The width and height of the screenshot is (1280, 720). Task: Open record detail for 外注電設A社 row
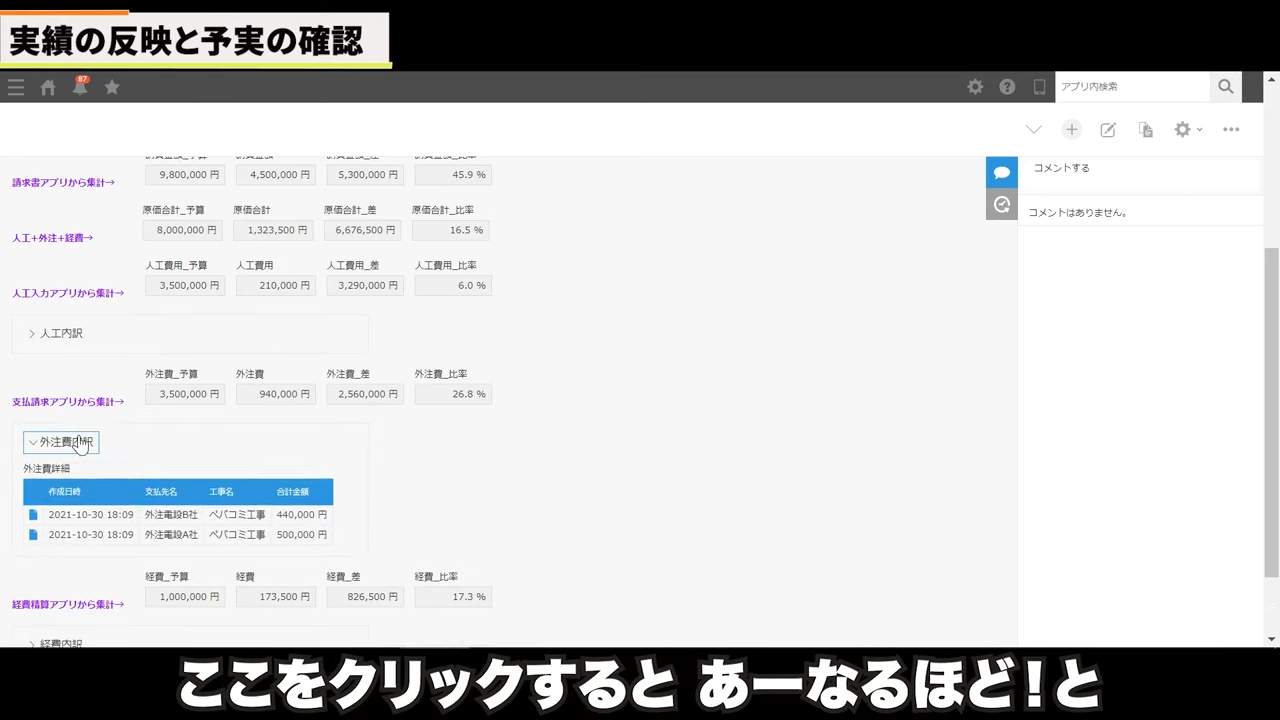(33, 535)
